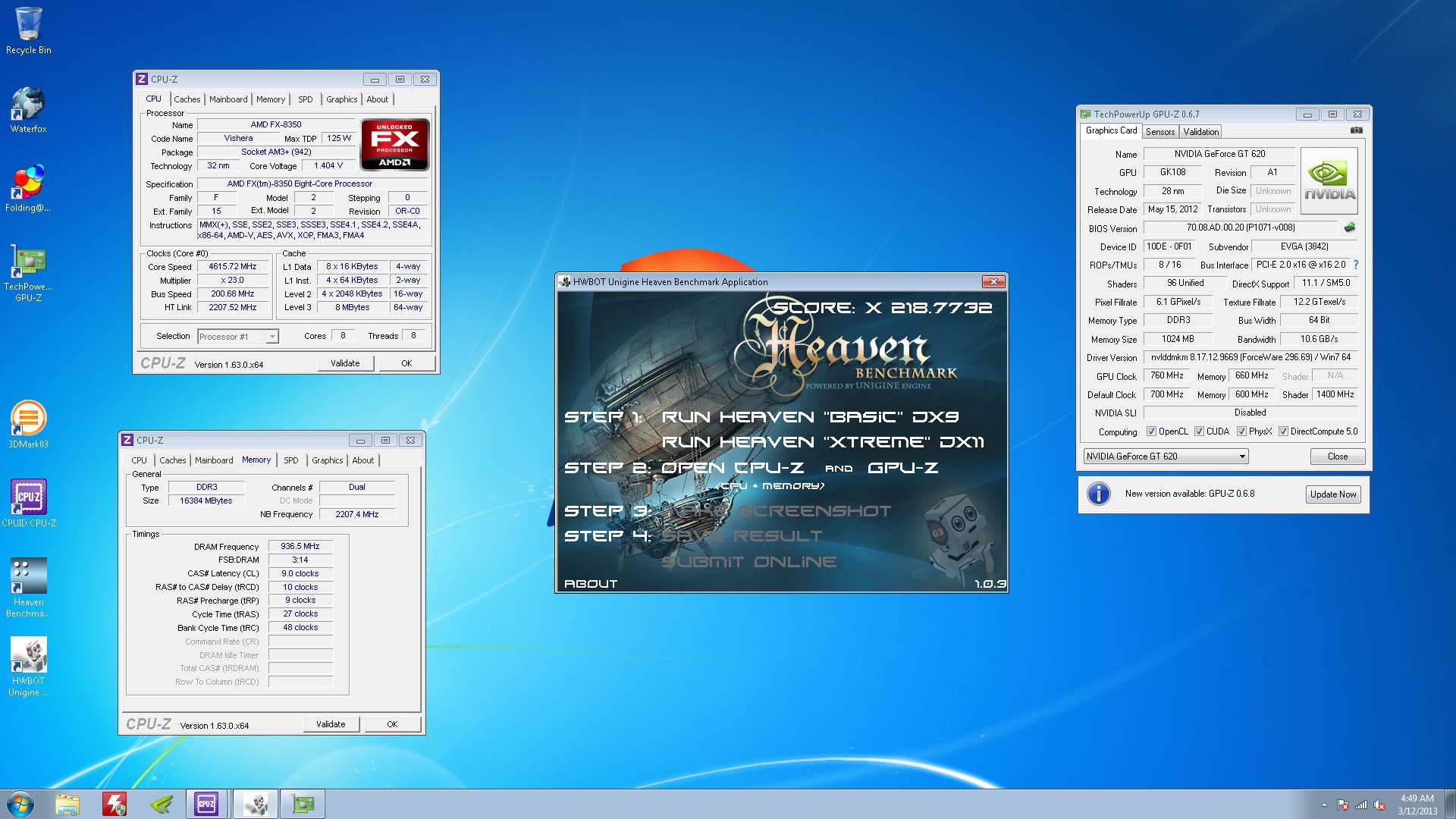The image size is (1456, 819).
Task: Open the NVIDIA taskbar icon
Action: (162, 804)
